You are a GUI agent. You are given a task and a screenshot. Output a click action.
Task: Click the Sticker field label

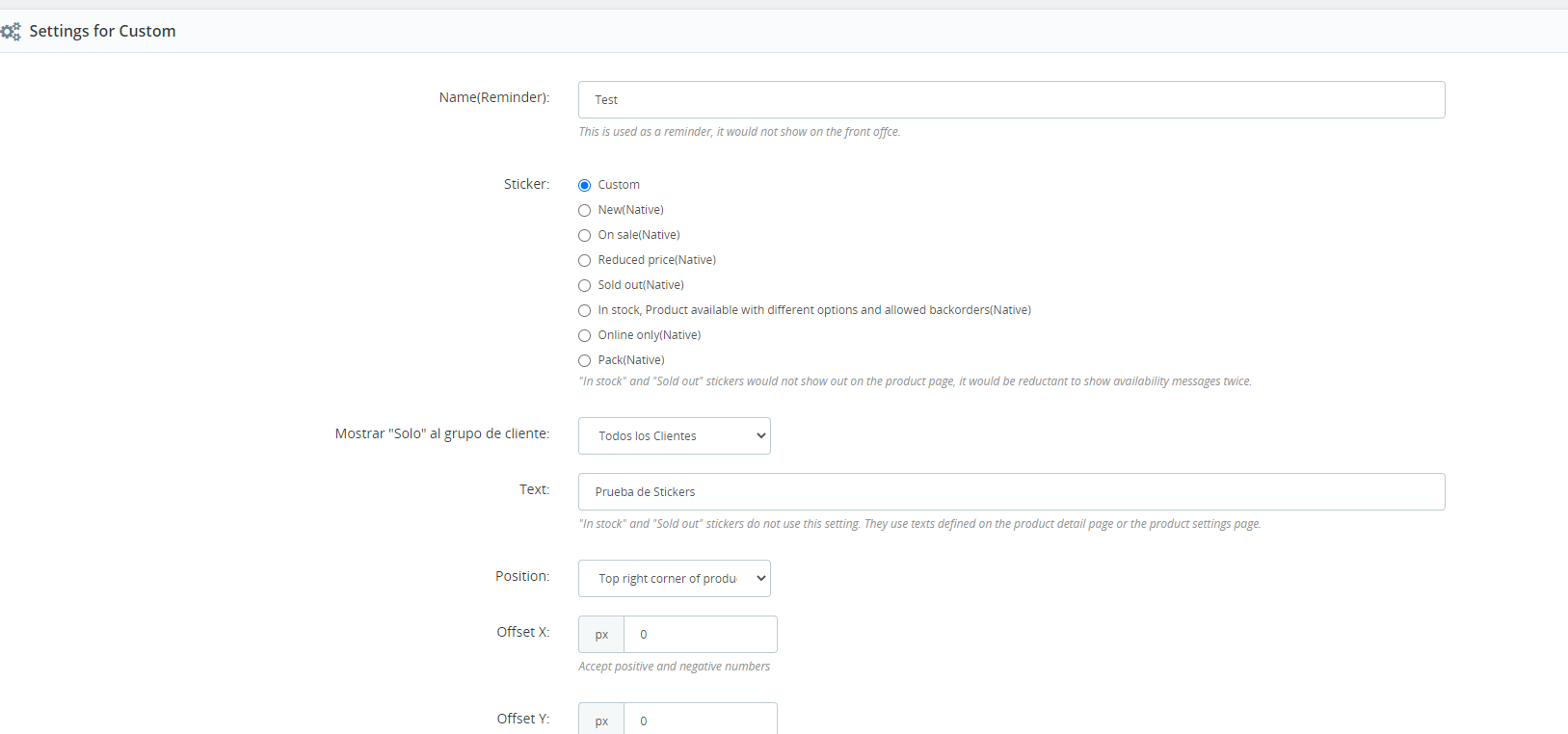(x=526, y=184)
